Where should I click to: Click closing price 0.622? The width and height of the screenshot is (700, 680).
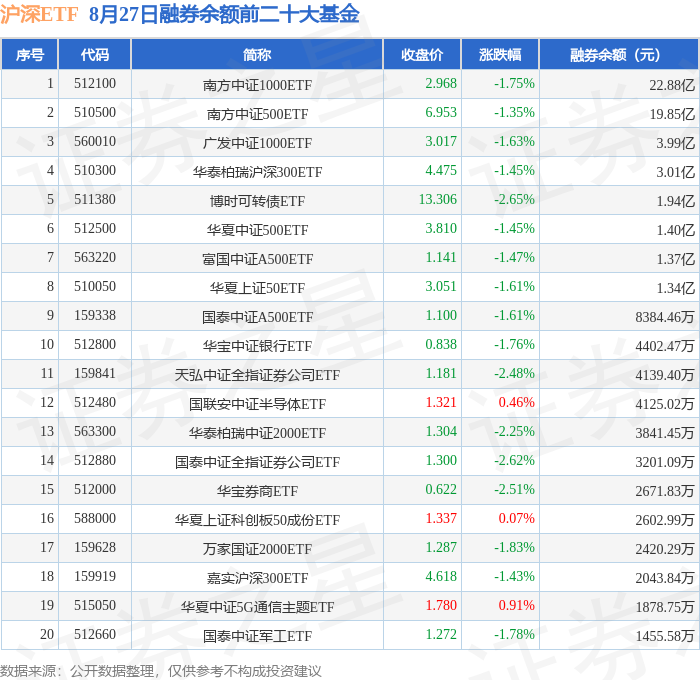(x=441, y=490)
